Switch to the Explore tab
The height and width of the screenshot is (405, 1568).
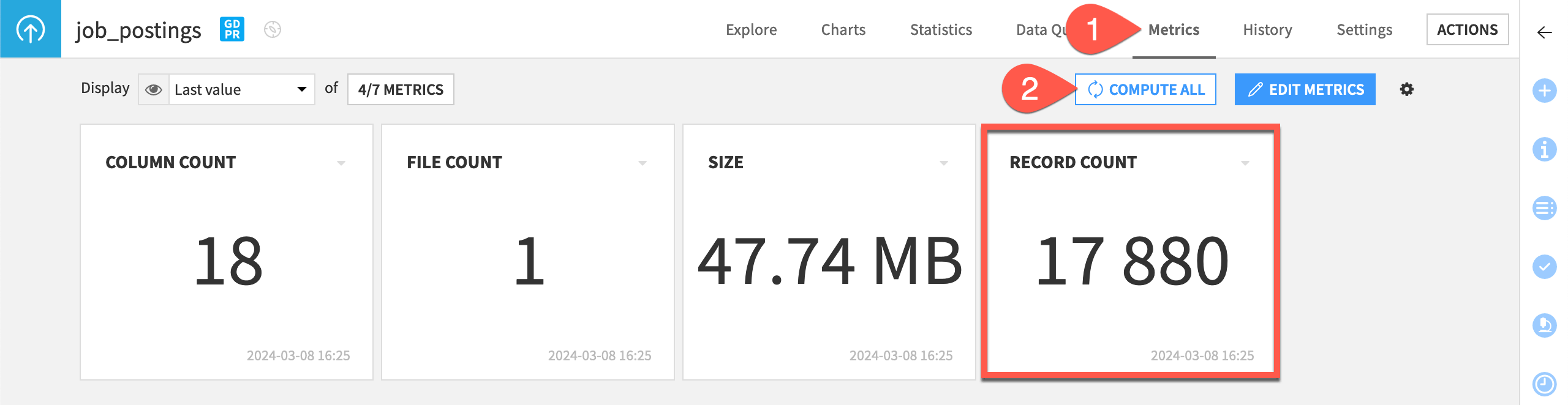click(x=751, y=29)
